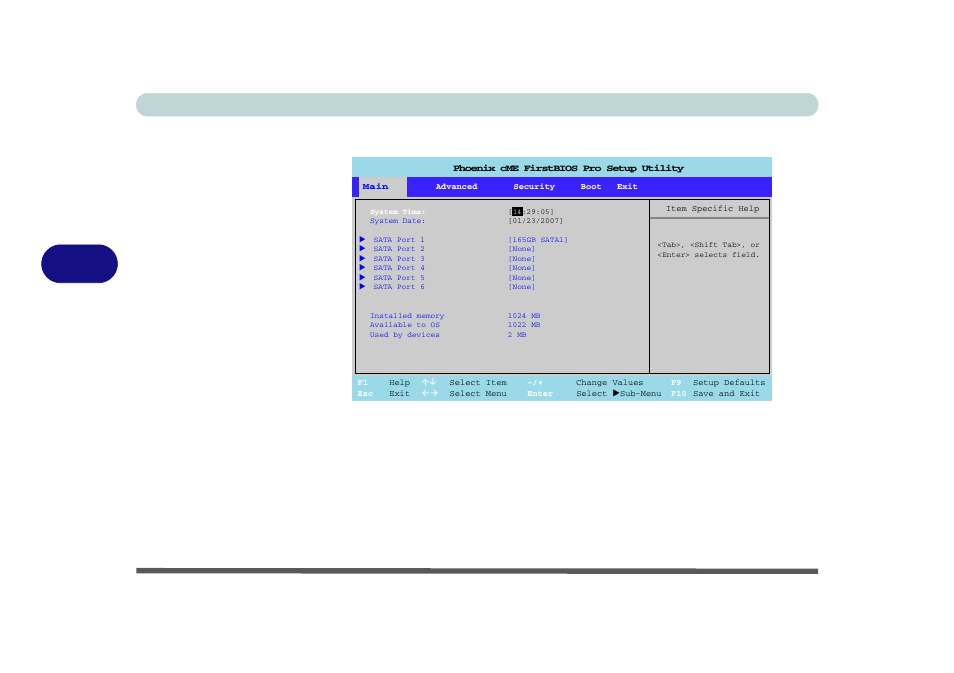Image resolution: width=954 pixels, height=673 pixels.
Task: Click the Phoenix cME FirstBIOS Pro title
Action: point(568,168)
